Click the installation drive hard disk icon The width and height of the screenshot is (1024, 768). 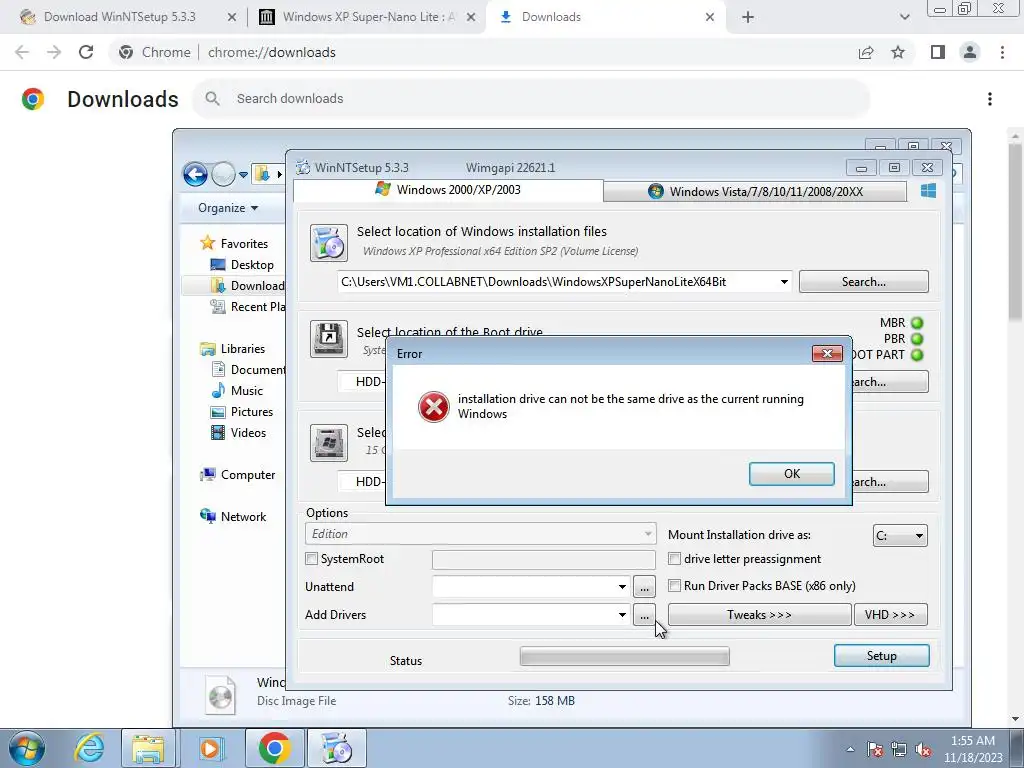(x=328, y=442)
